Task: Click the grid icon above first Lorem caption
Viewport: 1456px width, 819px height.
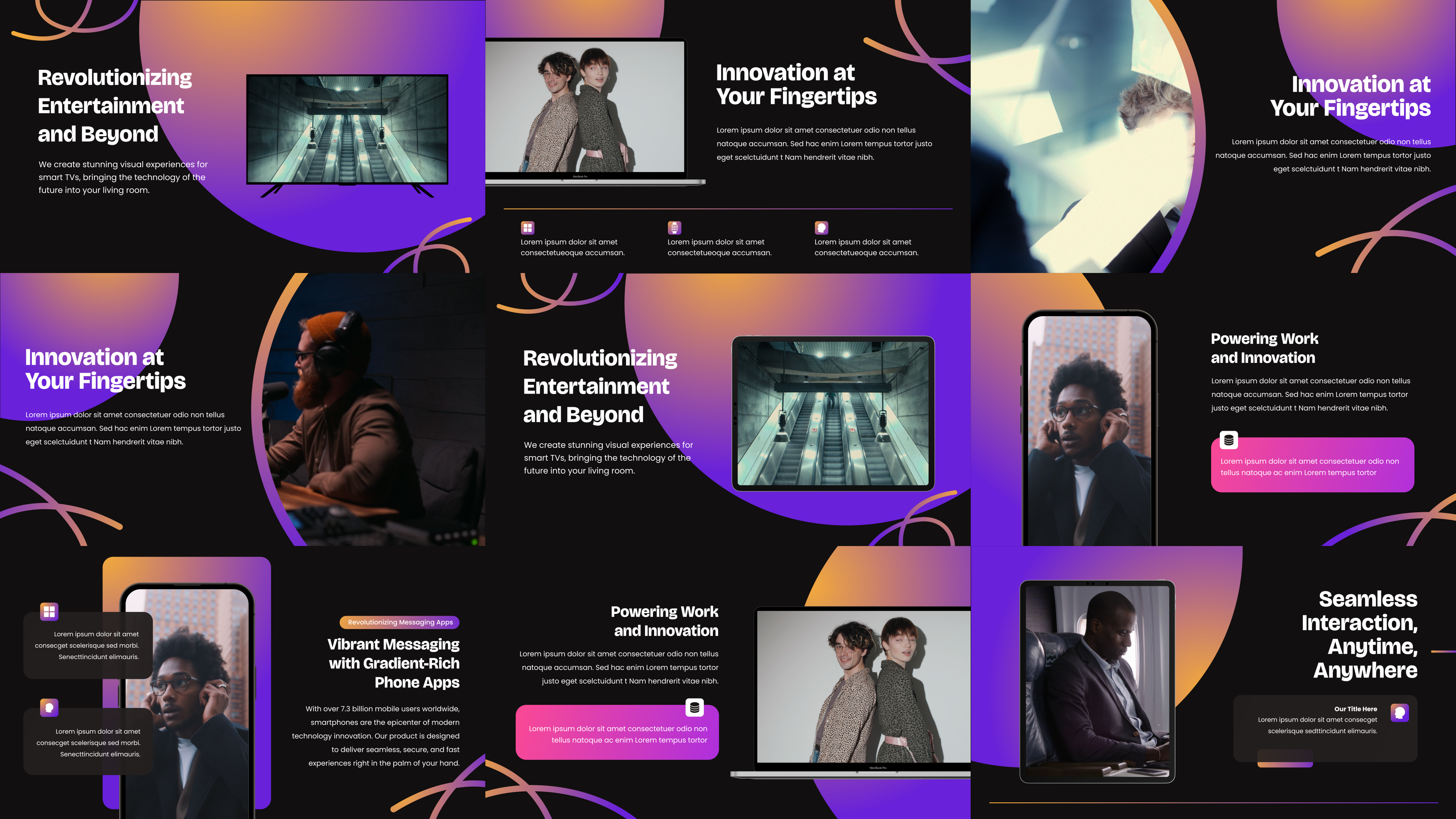Action: tap(527, 228)
